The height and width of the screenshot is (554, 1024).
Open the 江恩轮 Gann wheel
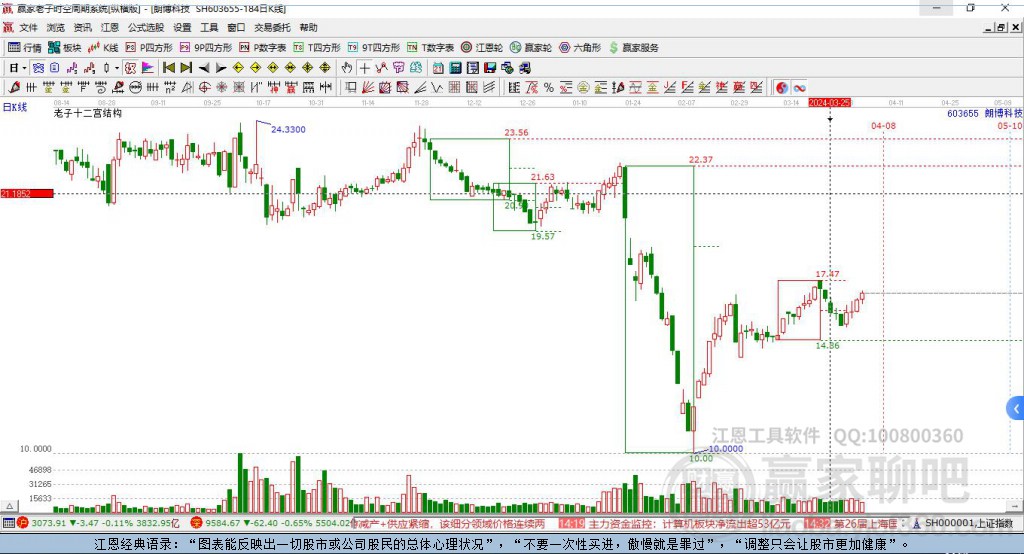[x=482, y=48]
